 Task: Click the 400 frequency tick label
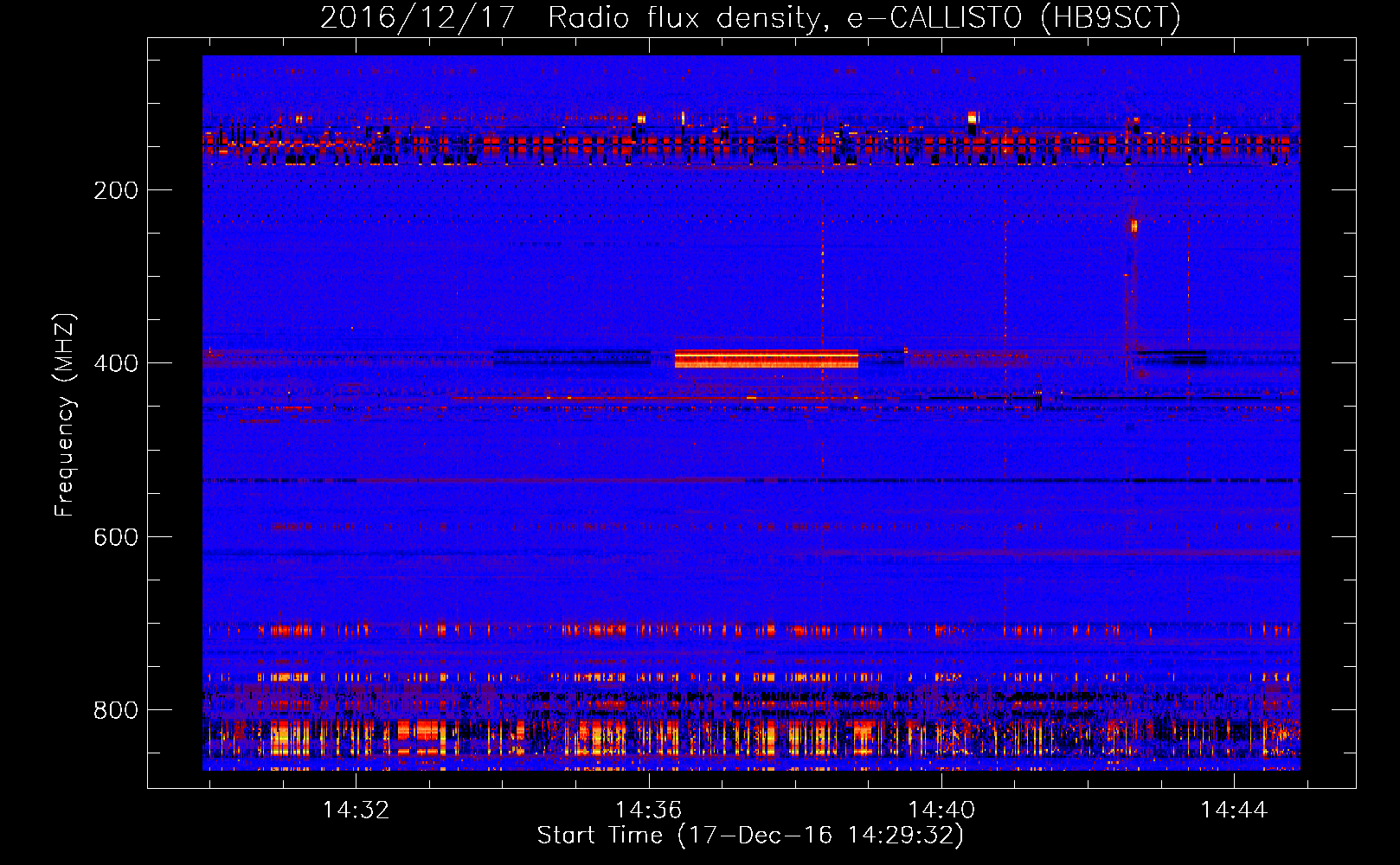point(116,363)
